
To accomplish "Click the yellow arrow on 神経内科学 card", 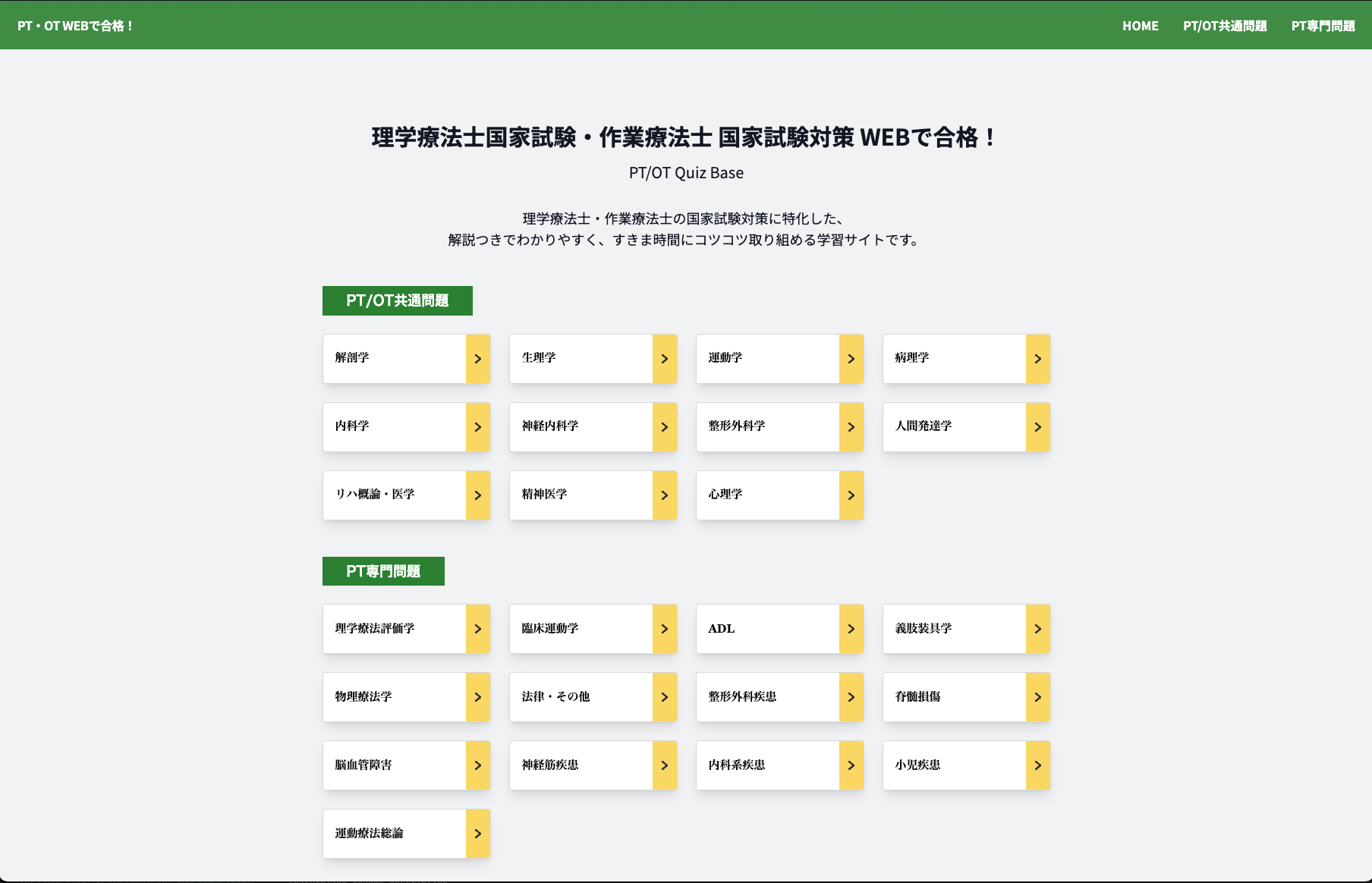I will [665, 427].
